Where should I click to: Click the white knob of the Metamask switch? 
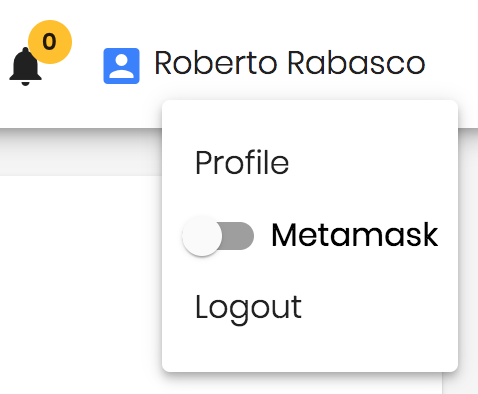[202, 236]
